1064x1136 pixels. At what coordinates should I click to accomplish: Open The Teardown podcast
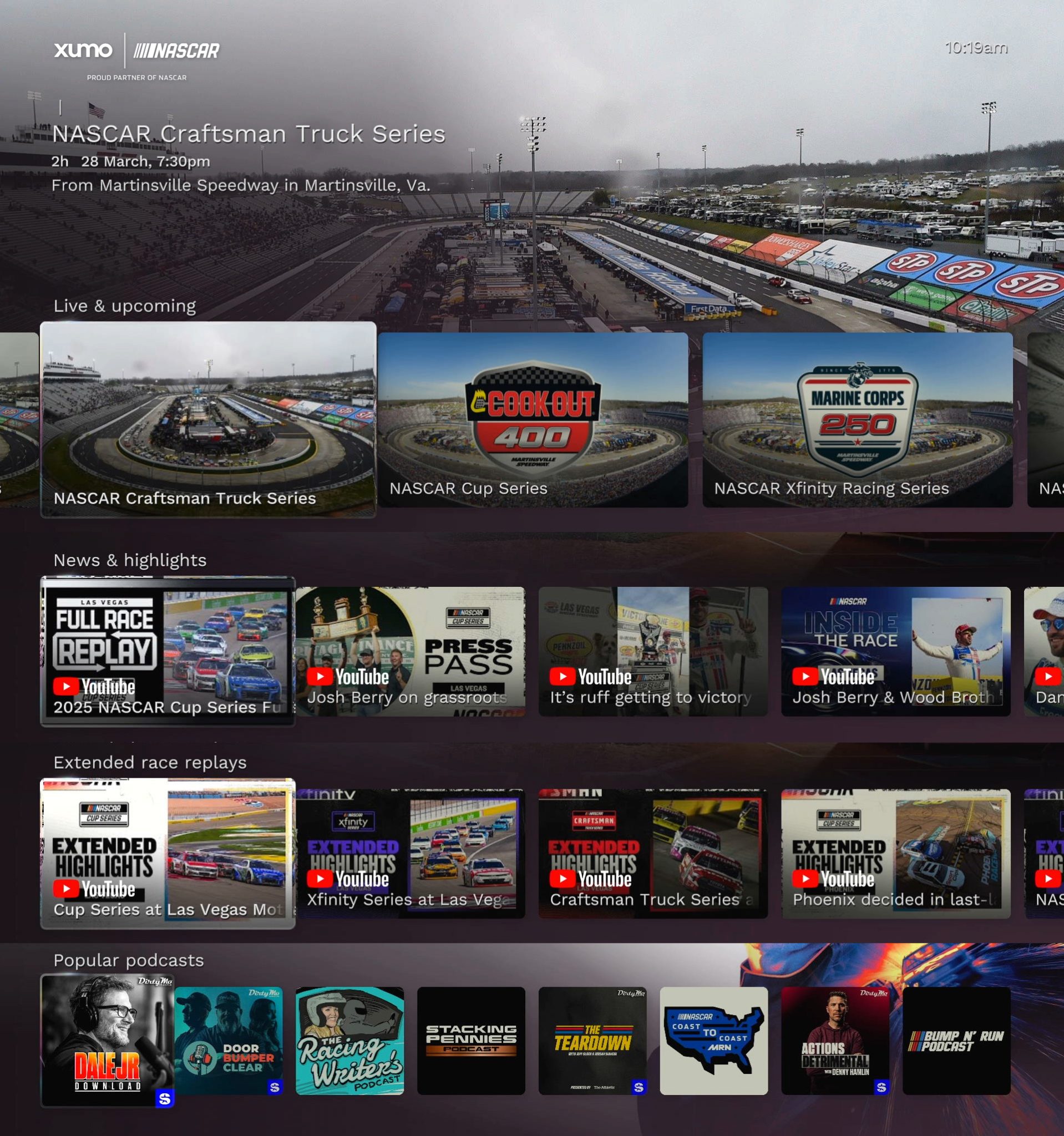click(x=592, y=1041)
